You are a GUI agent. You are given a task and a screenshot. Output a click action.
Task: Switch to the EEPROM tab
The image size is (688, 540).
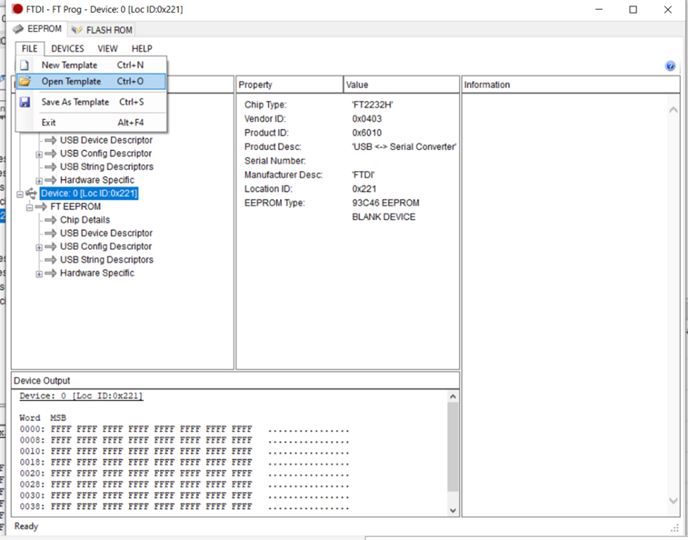click(x=37, y=29)
